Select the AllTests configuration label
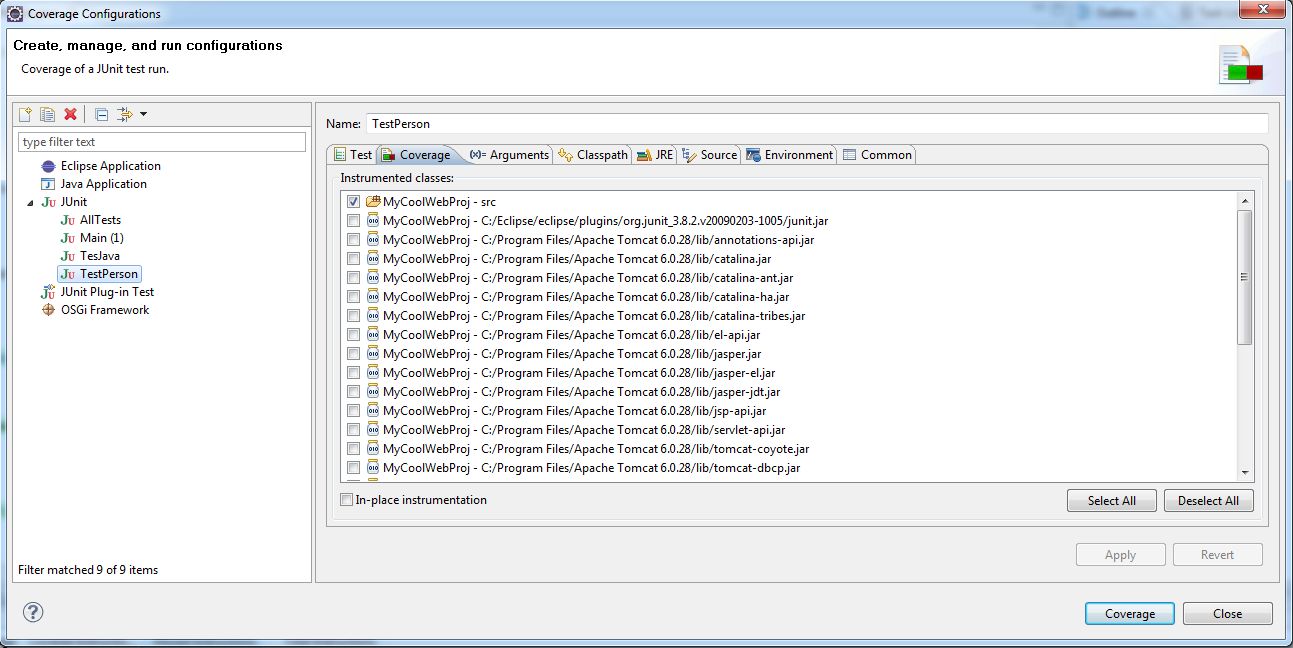This screenshot has height=648, width=1293. (100, 220)
